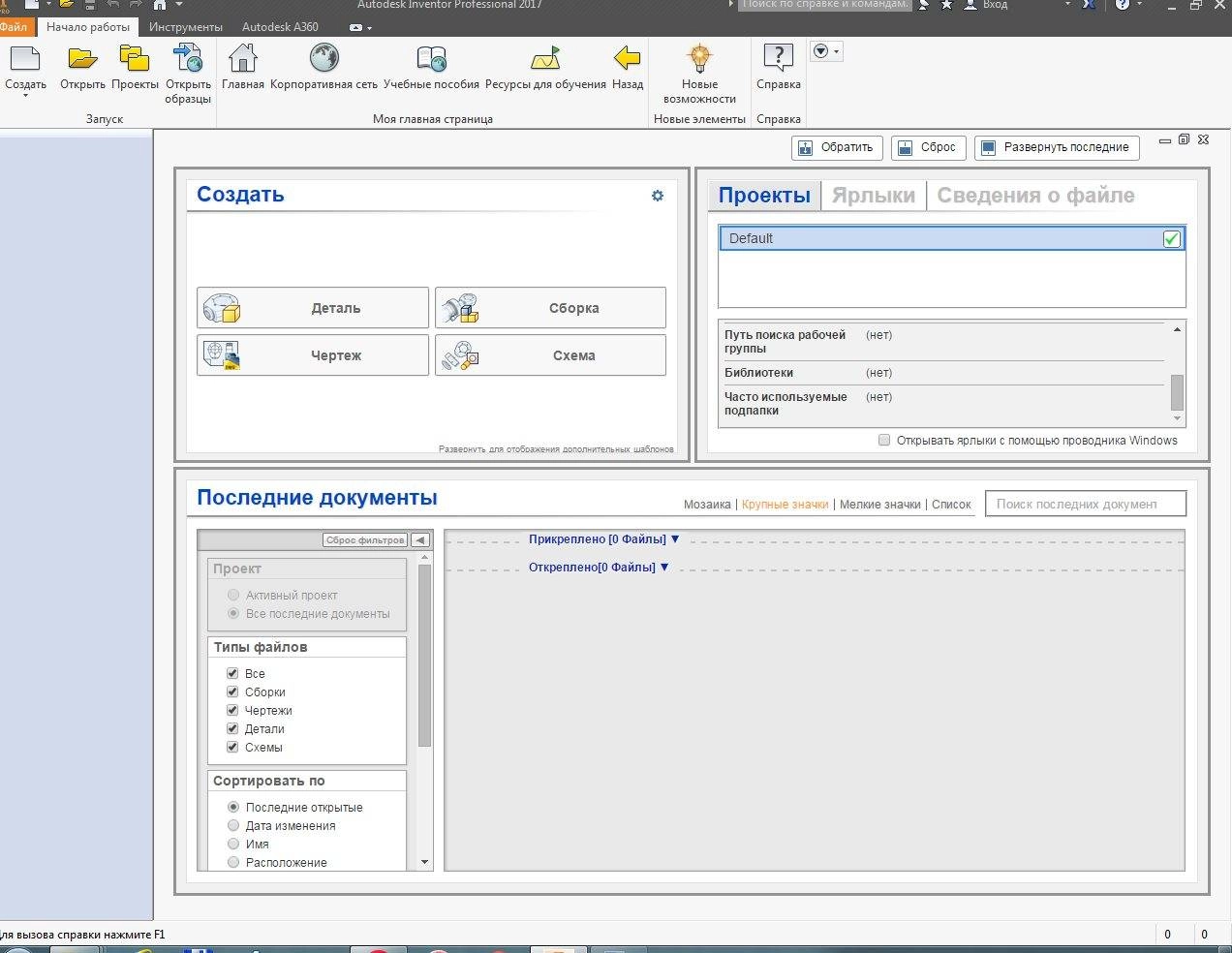Switch to the Инструменты ribbon tab

pyautogui.click(x=186, y=27)
